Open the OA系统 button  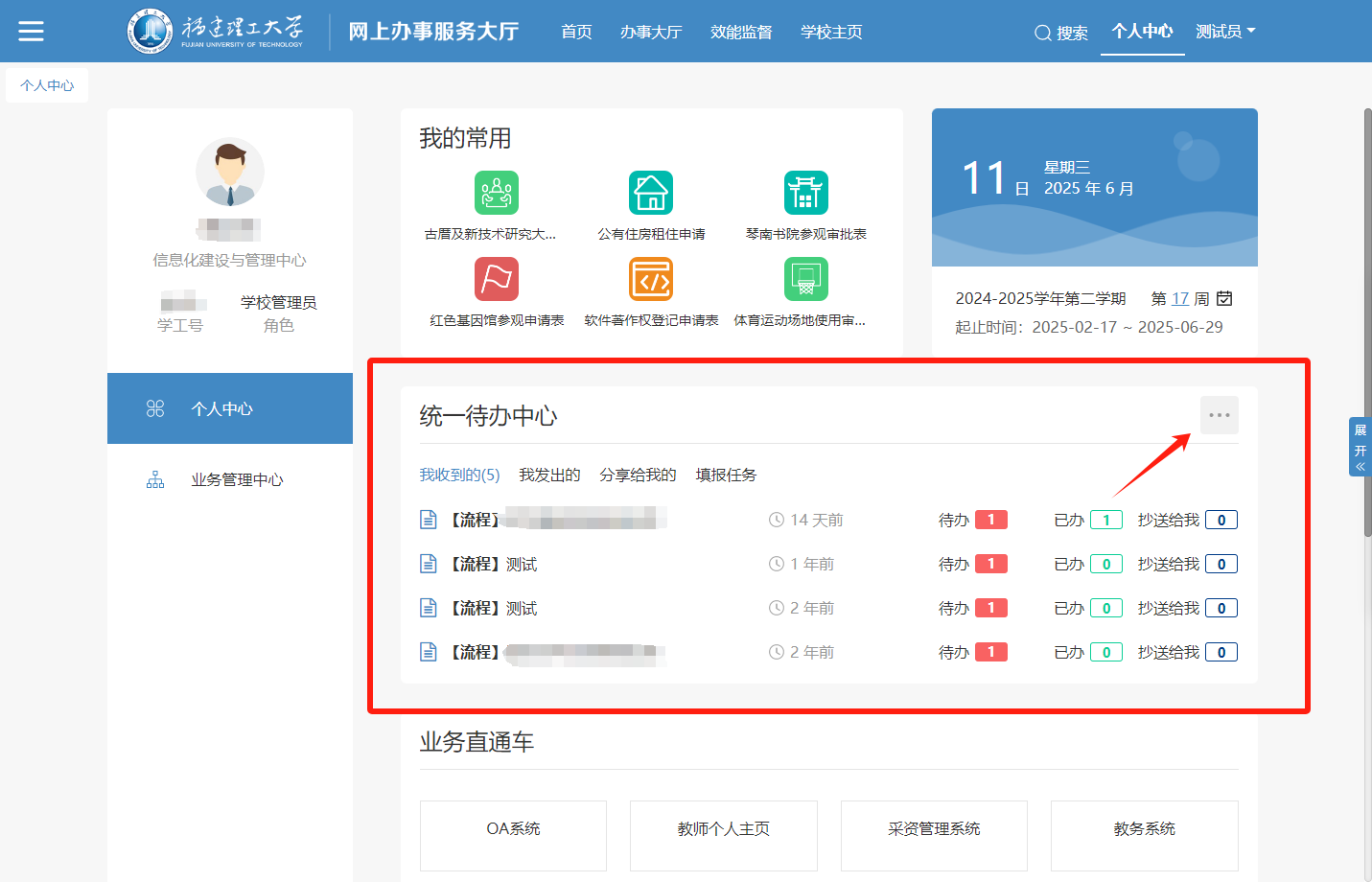(513, 828)
